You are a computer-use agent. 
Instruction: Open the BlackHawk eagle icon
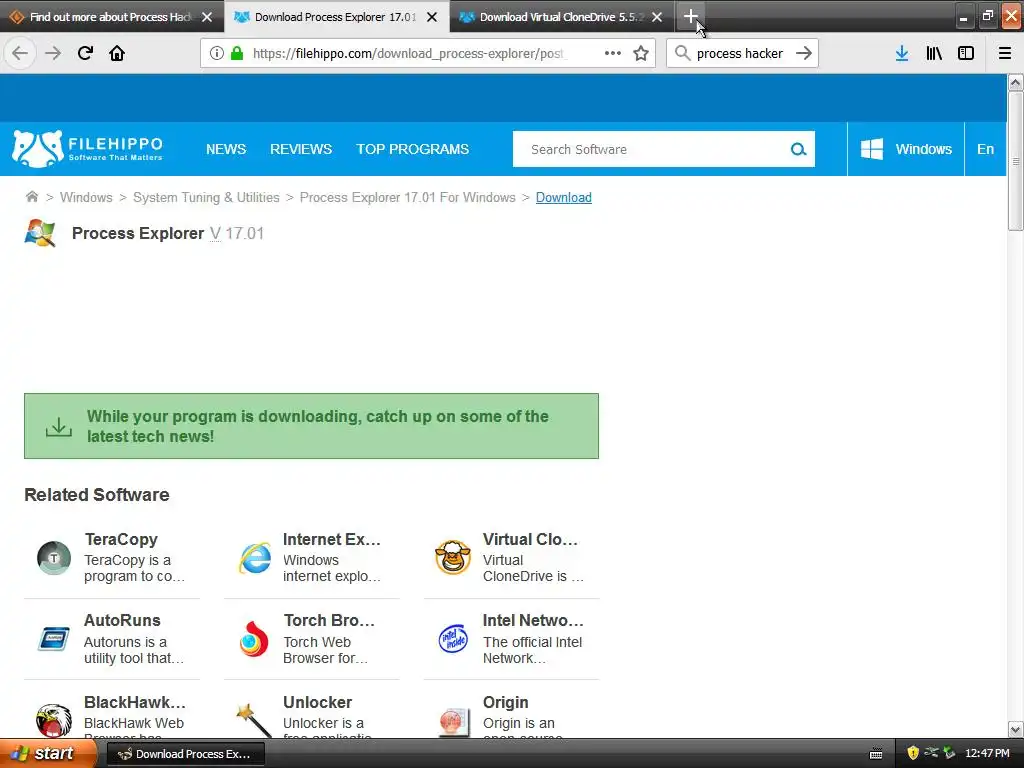[x=54, y=720]
